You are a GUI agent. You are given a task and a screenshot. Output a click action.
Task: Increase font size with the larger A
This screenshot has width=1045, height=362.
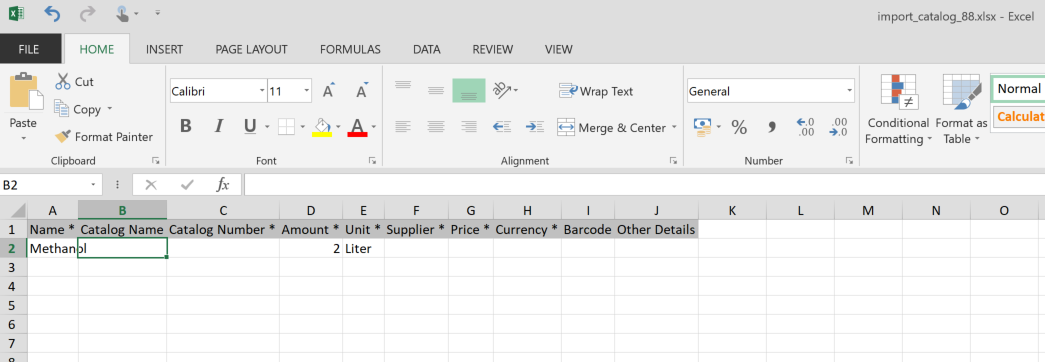pos(329,91)
